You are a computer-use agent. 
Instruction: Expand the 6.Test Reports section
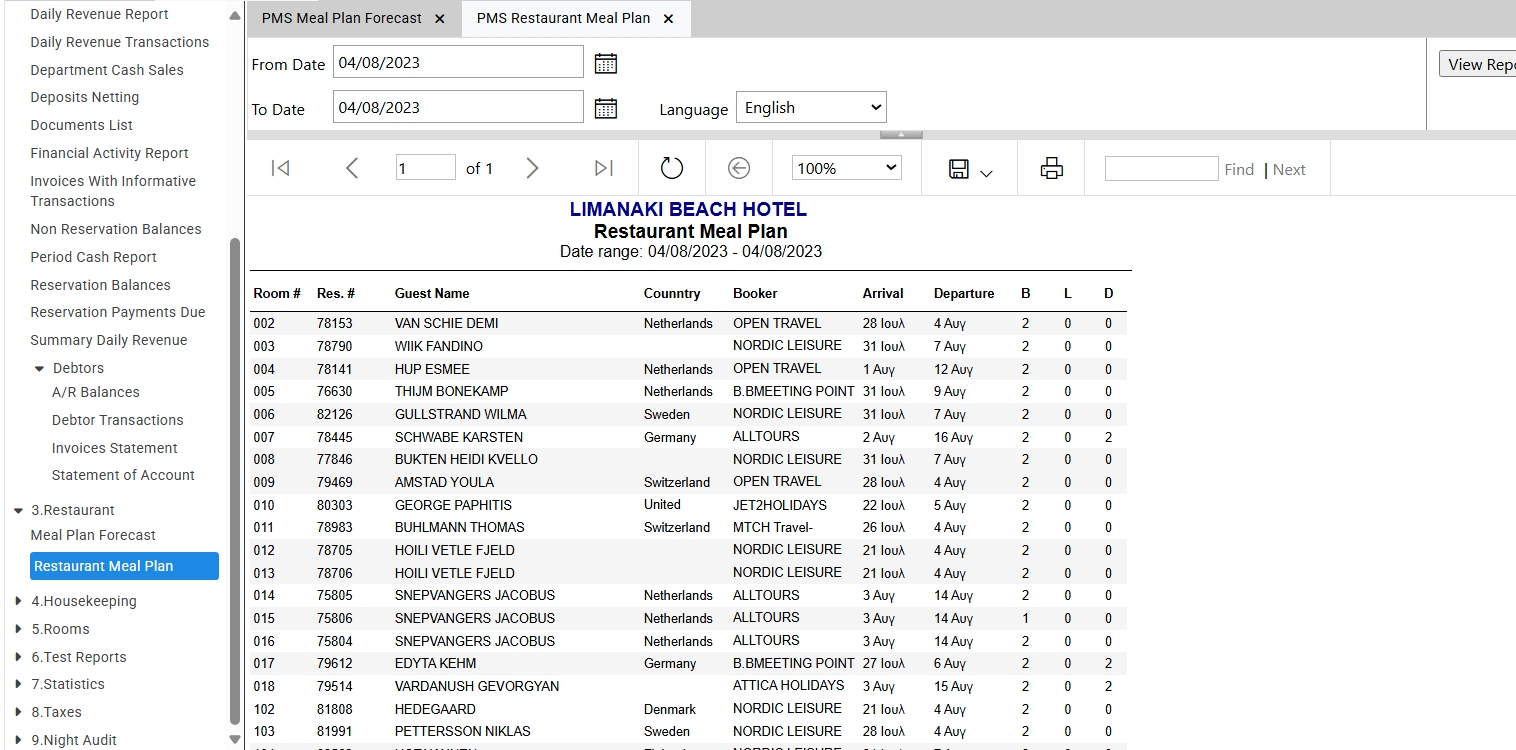coord(19,657)
